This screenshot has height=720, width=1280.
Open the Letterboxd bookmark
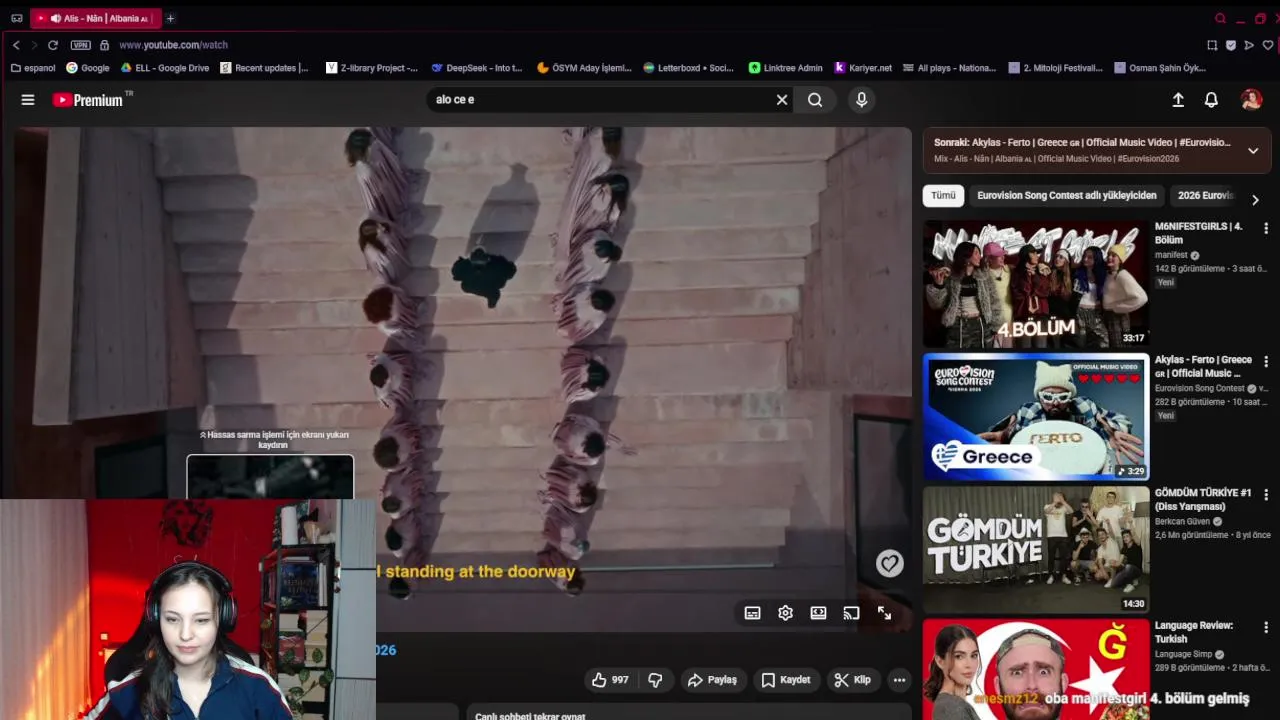point(688,68)
